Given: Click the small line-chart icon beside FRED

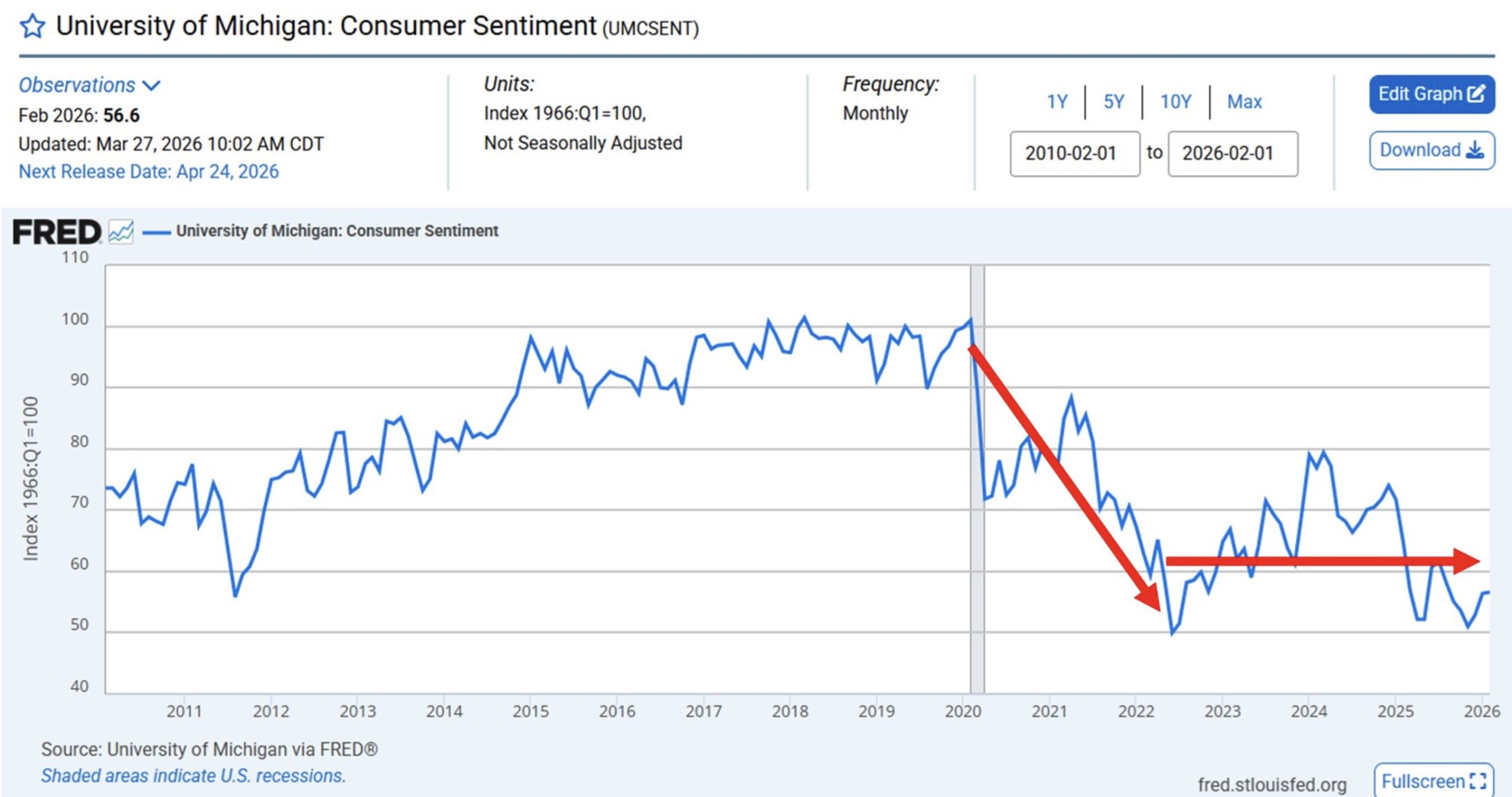Looking at the screenshot, I should coord(121,231).
